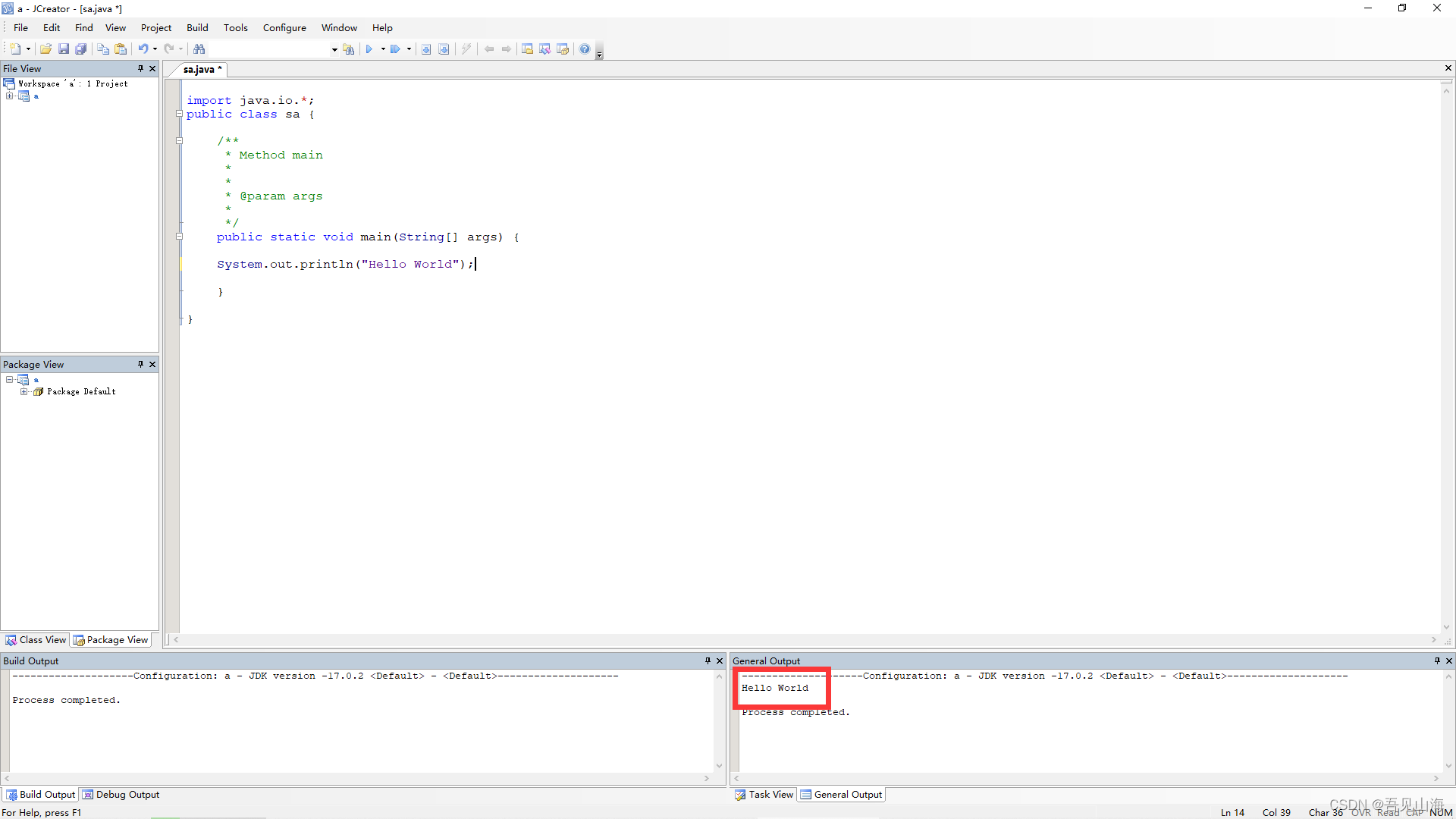The height and width of the screenshot is (819, 1456).
Task: Expand project 'a' in File View
Action: tap(9, 96)
